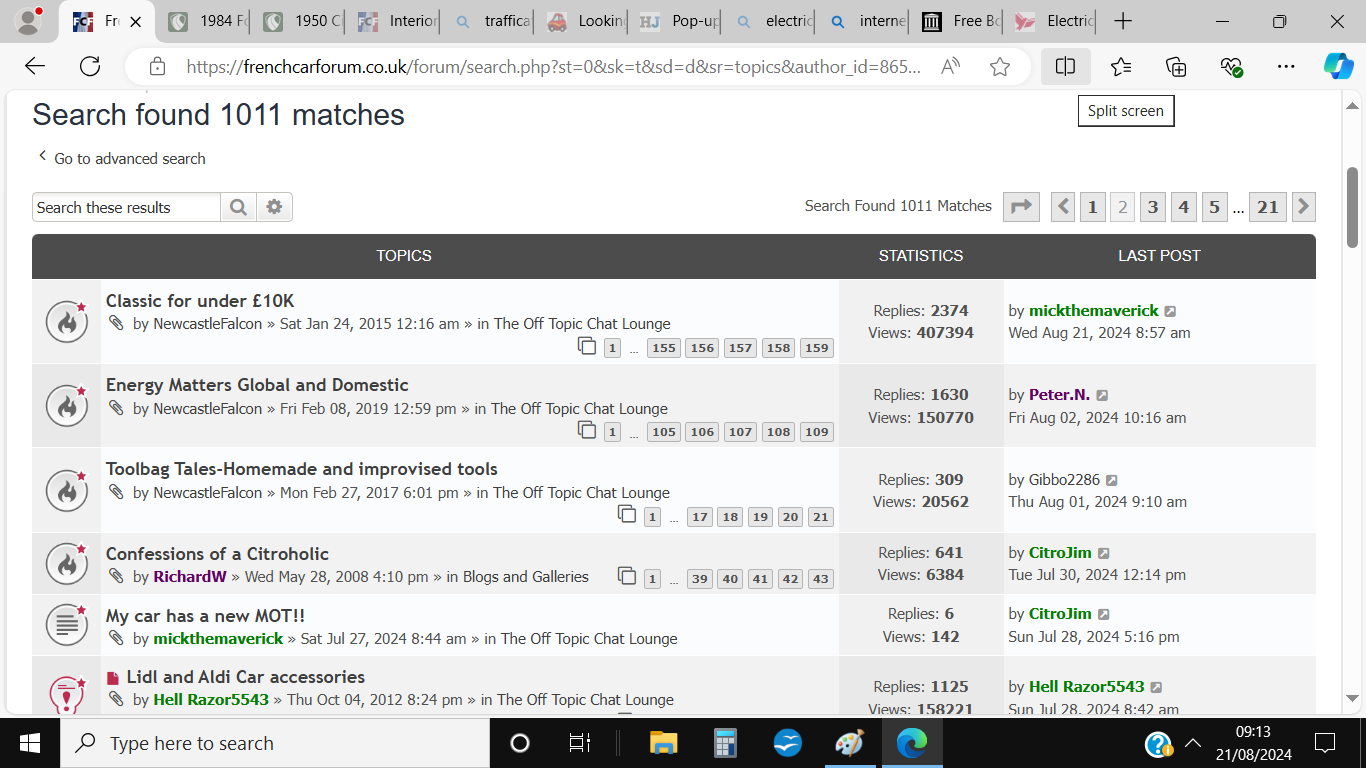This screenshot has height=768, width=1366.
Task: Switch to the Looking tab
Action: point(585,21)
